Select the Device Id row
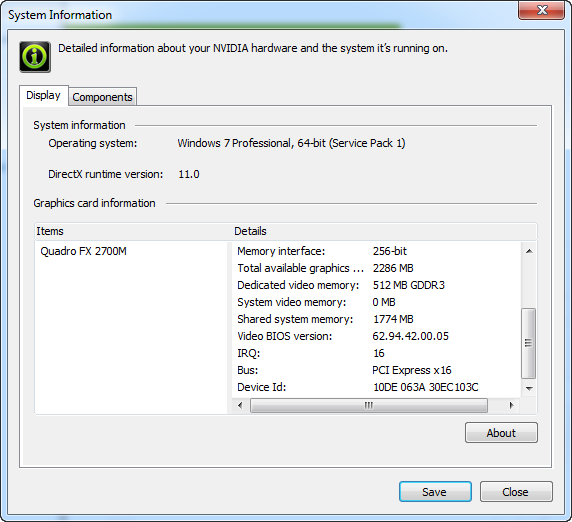Image resolution: width=572 pixels, height=522 pixels. click(x=376, y=387)
